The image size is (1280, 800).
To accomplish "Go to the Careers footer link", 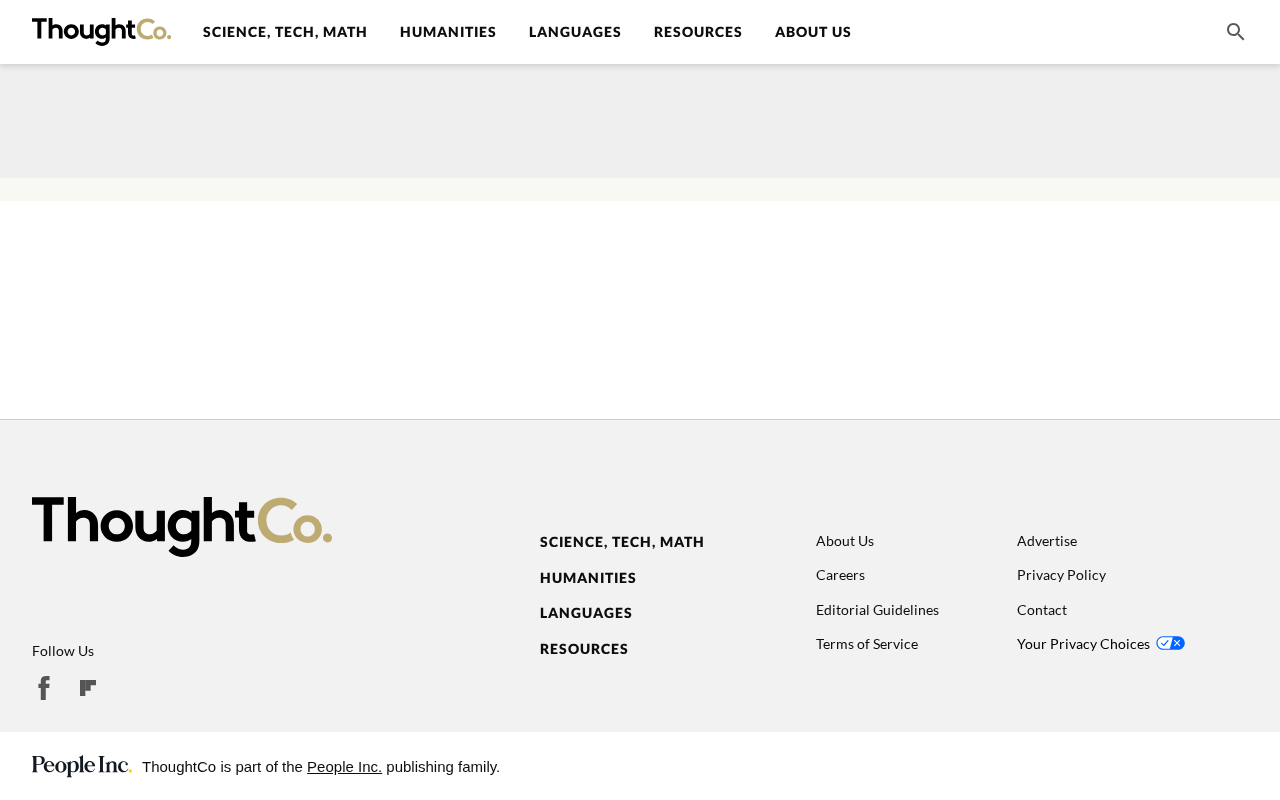I will click(x=840, y=575).
